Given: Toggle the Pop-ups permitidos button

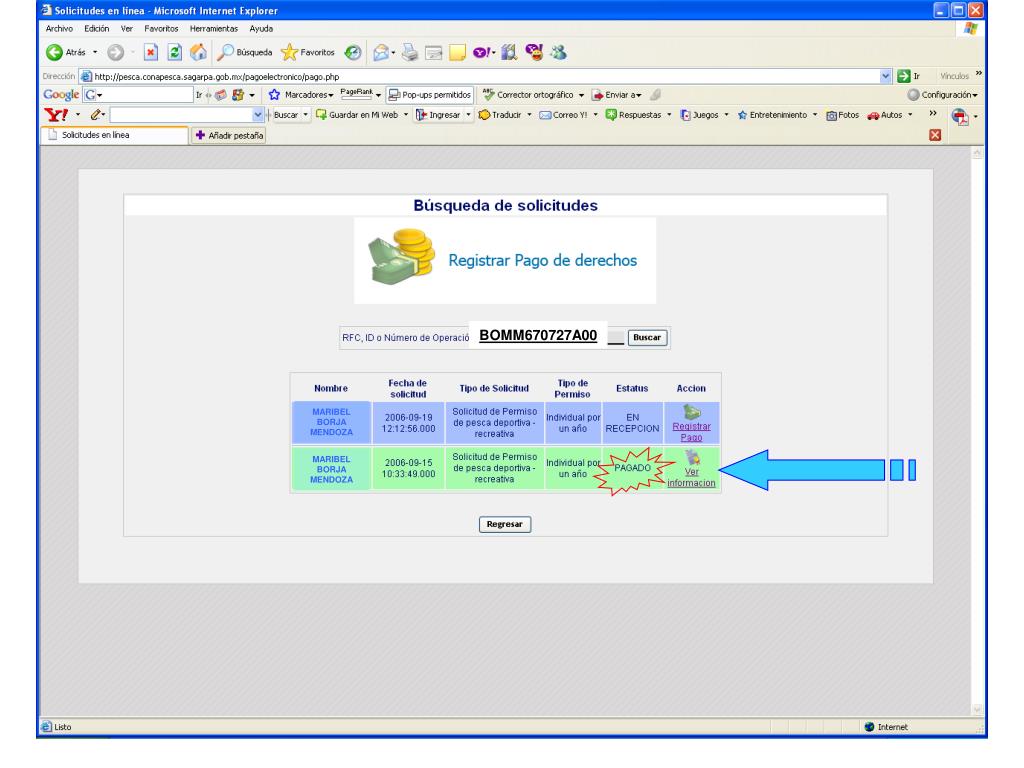Looking at the screenshot, I should [x=430, y=95].
